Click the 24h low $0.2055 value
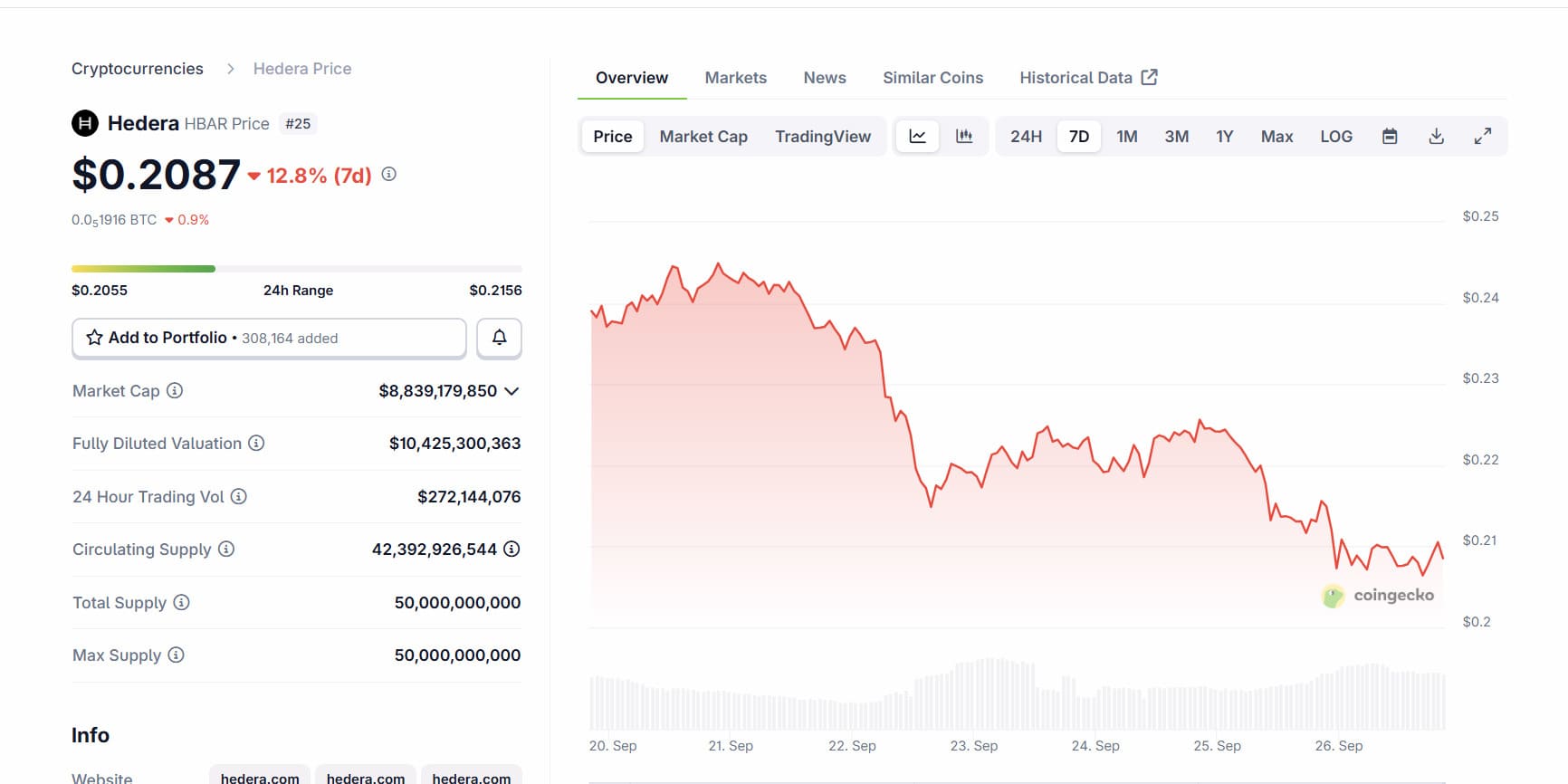The height and width of the screenshot is (784, 1568). pyautogui.click(x=100, y=291)
